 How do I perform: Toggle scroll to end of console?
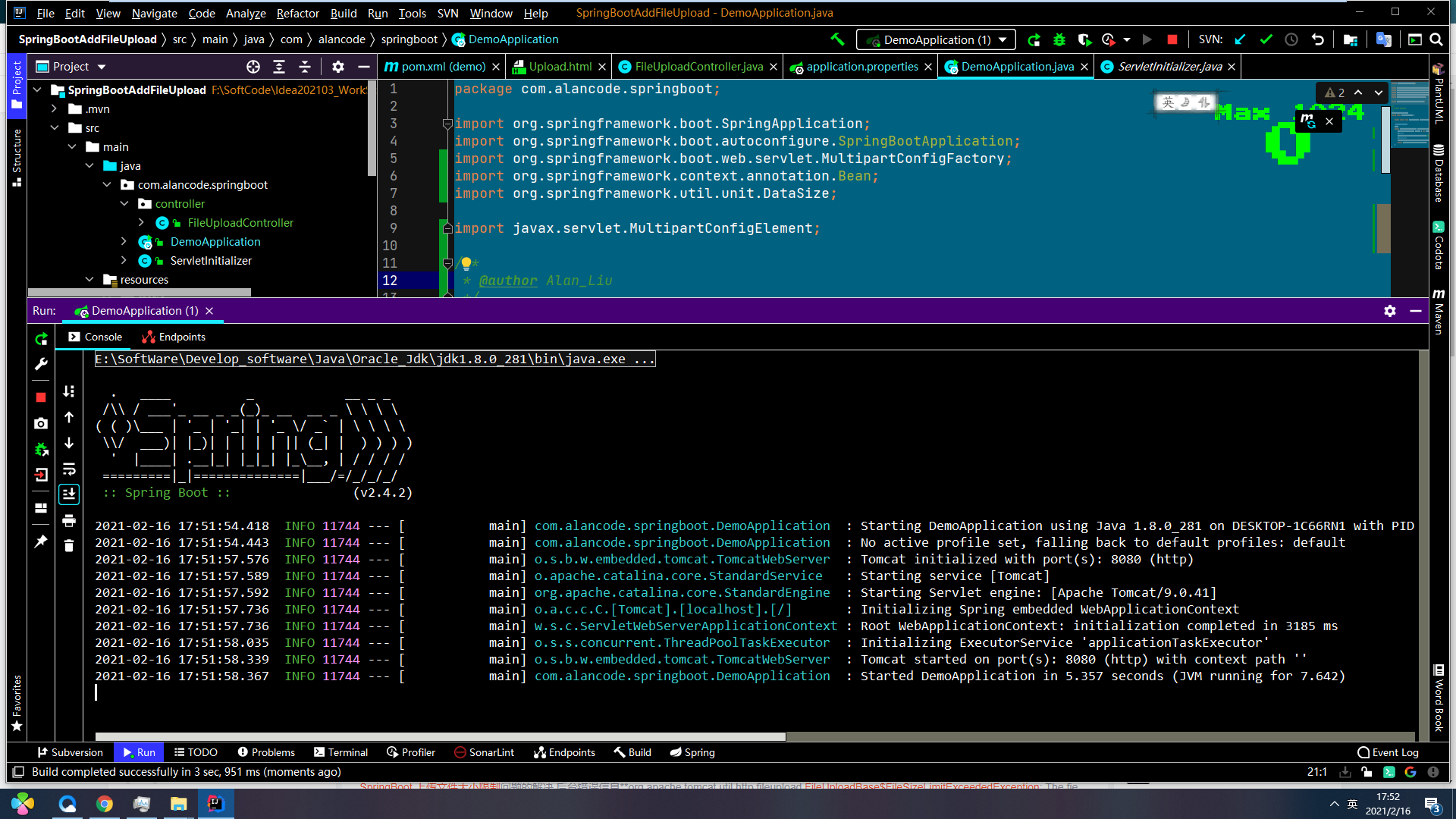click(69, 494)
